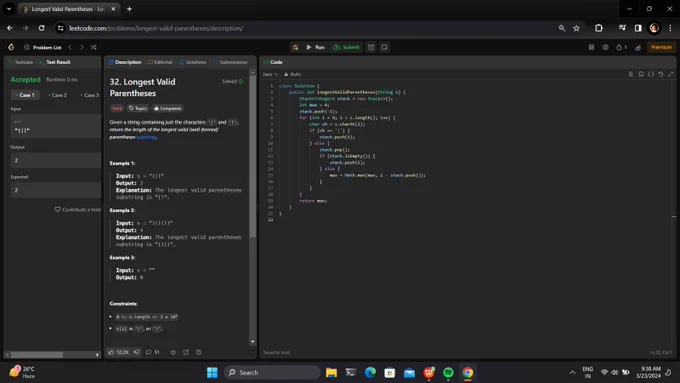Like the problem thumbs up

pyautogui.click(x=118, y=352)
